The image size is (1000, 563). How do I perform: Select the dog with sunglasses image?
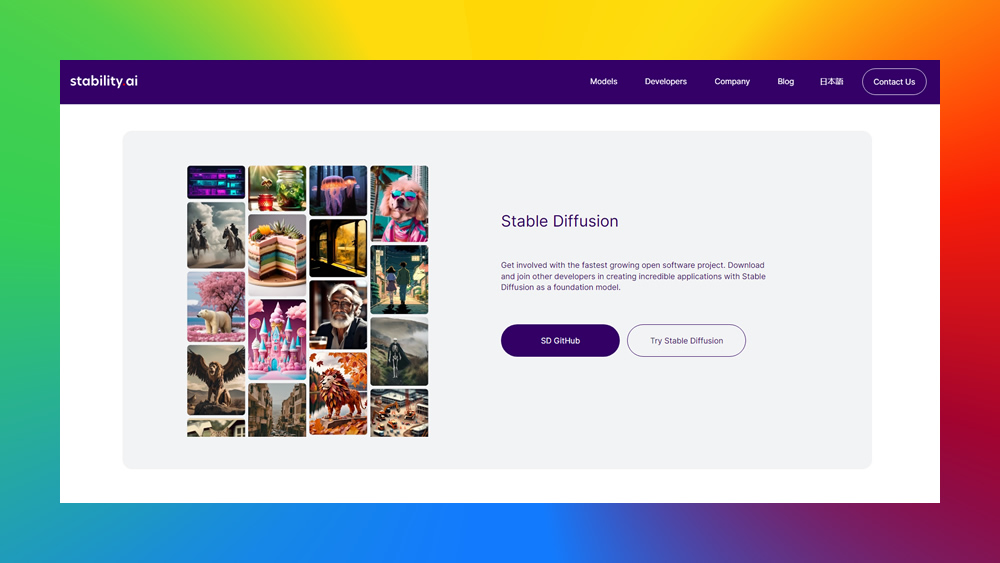pos(399,203)
